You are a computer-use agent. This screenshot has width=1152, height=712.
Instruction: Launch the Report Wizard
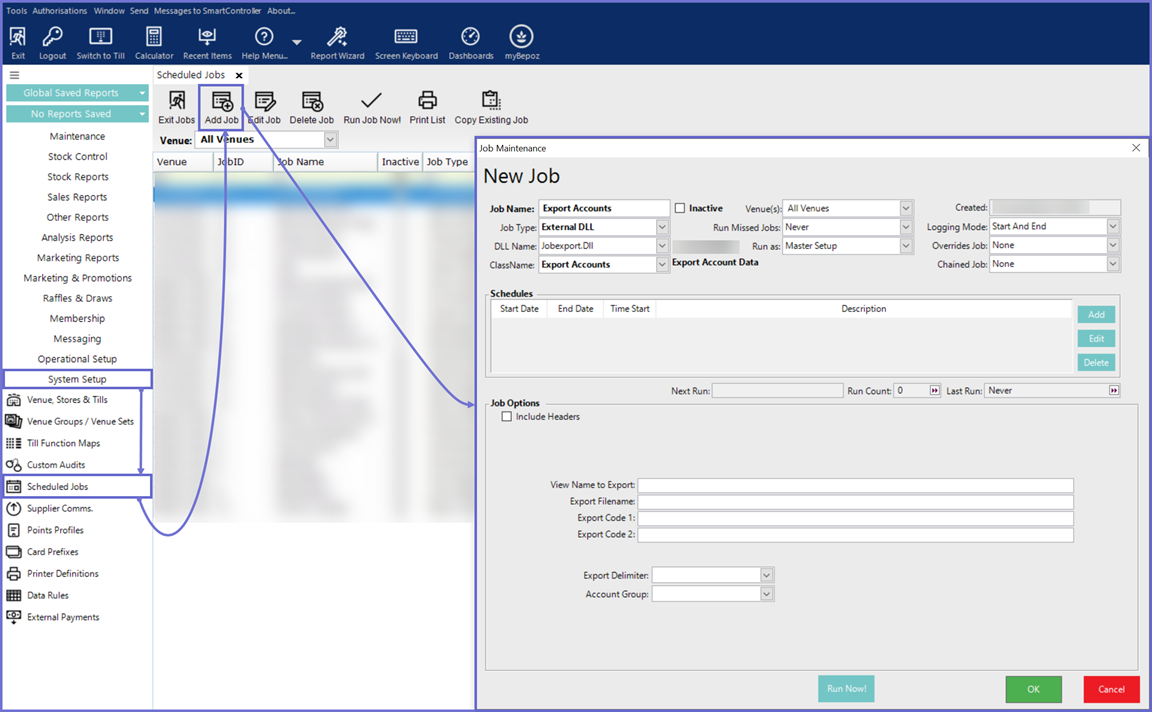pos(337,37)
